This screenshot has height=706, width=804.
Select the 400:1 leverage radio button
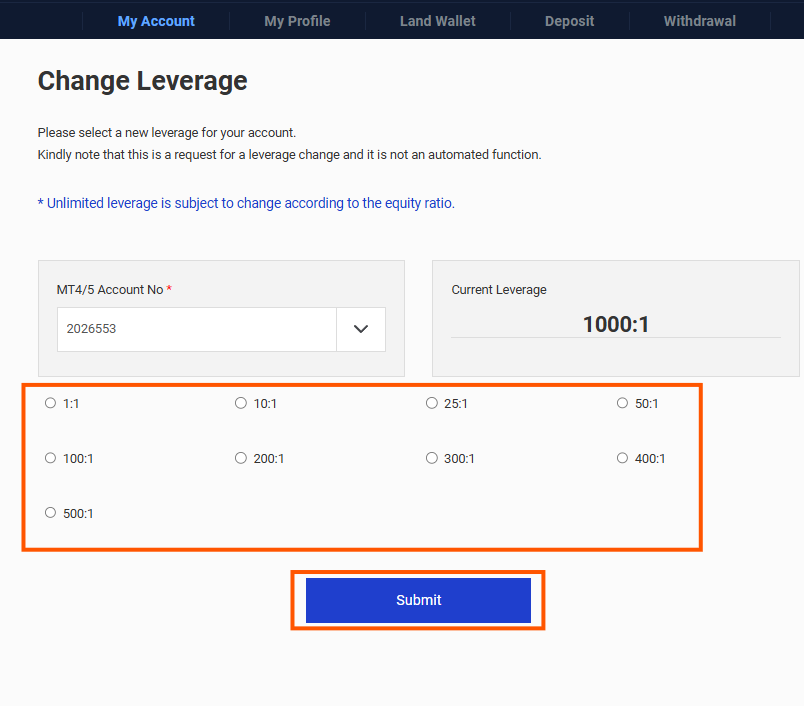[x=623, y=459]
